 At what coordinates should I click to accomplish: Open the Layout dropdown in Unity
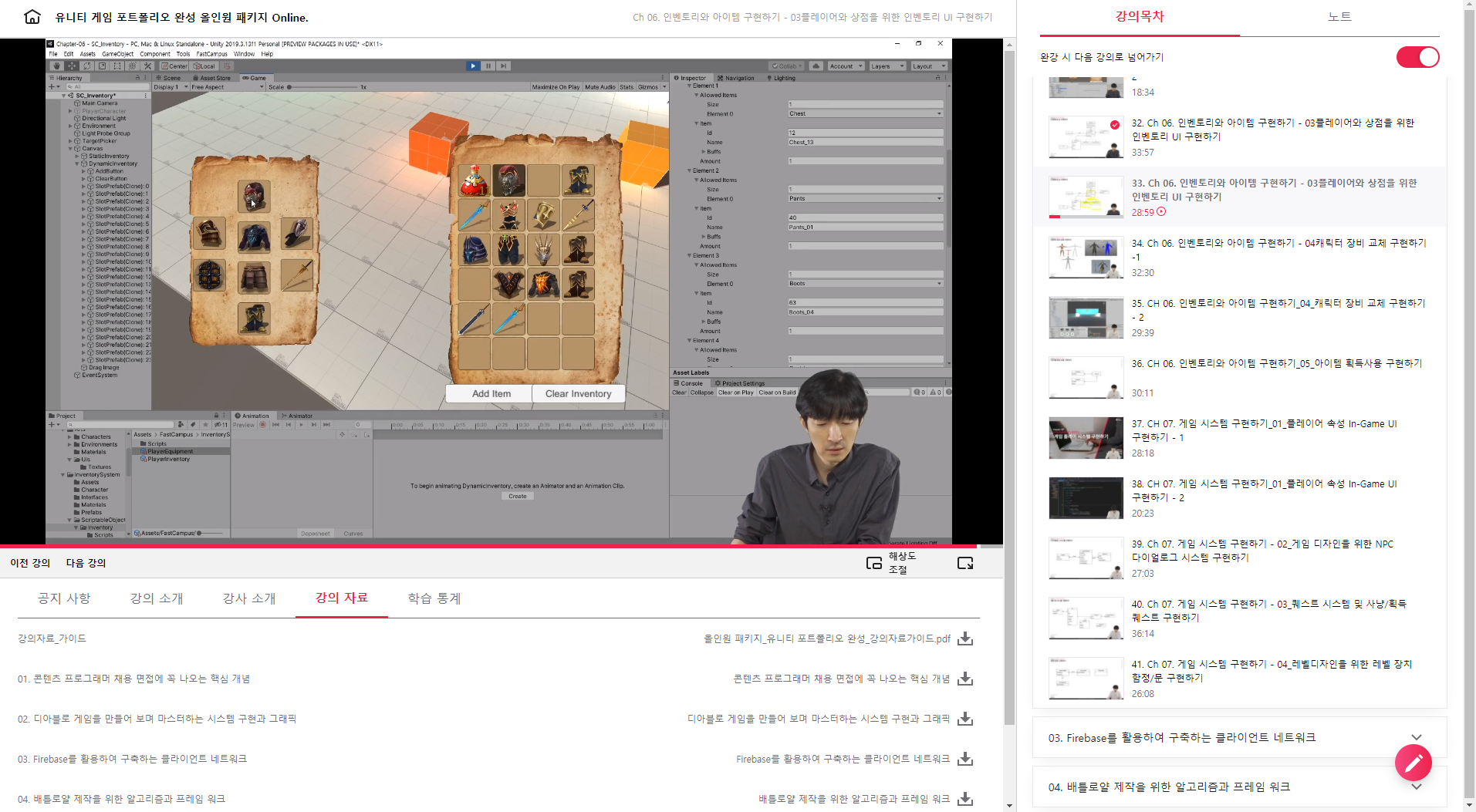[x=929, y=66]
